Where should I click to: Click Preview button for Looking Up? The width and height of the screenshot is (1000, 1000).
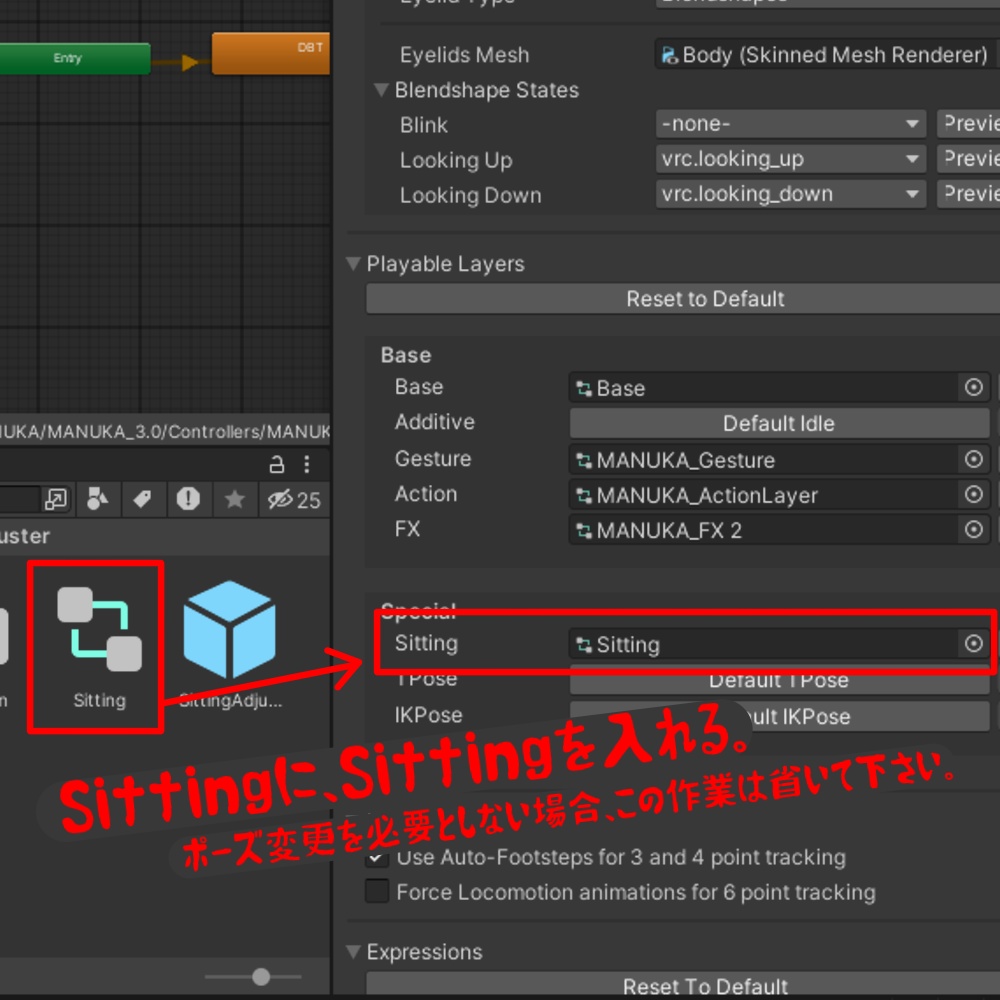[968, 159]
